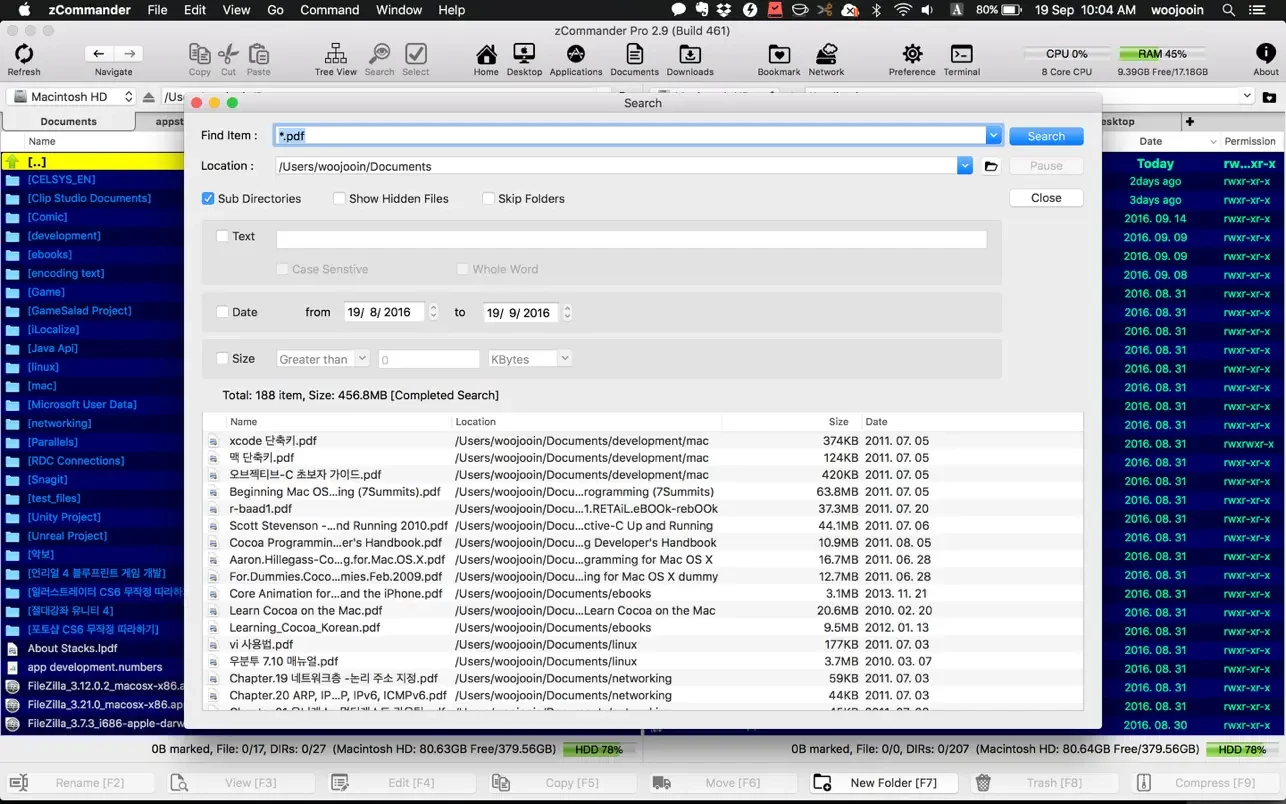
Task: Enable Show Hidden Files checkbox
Action: (x=340, y=199)
